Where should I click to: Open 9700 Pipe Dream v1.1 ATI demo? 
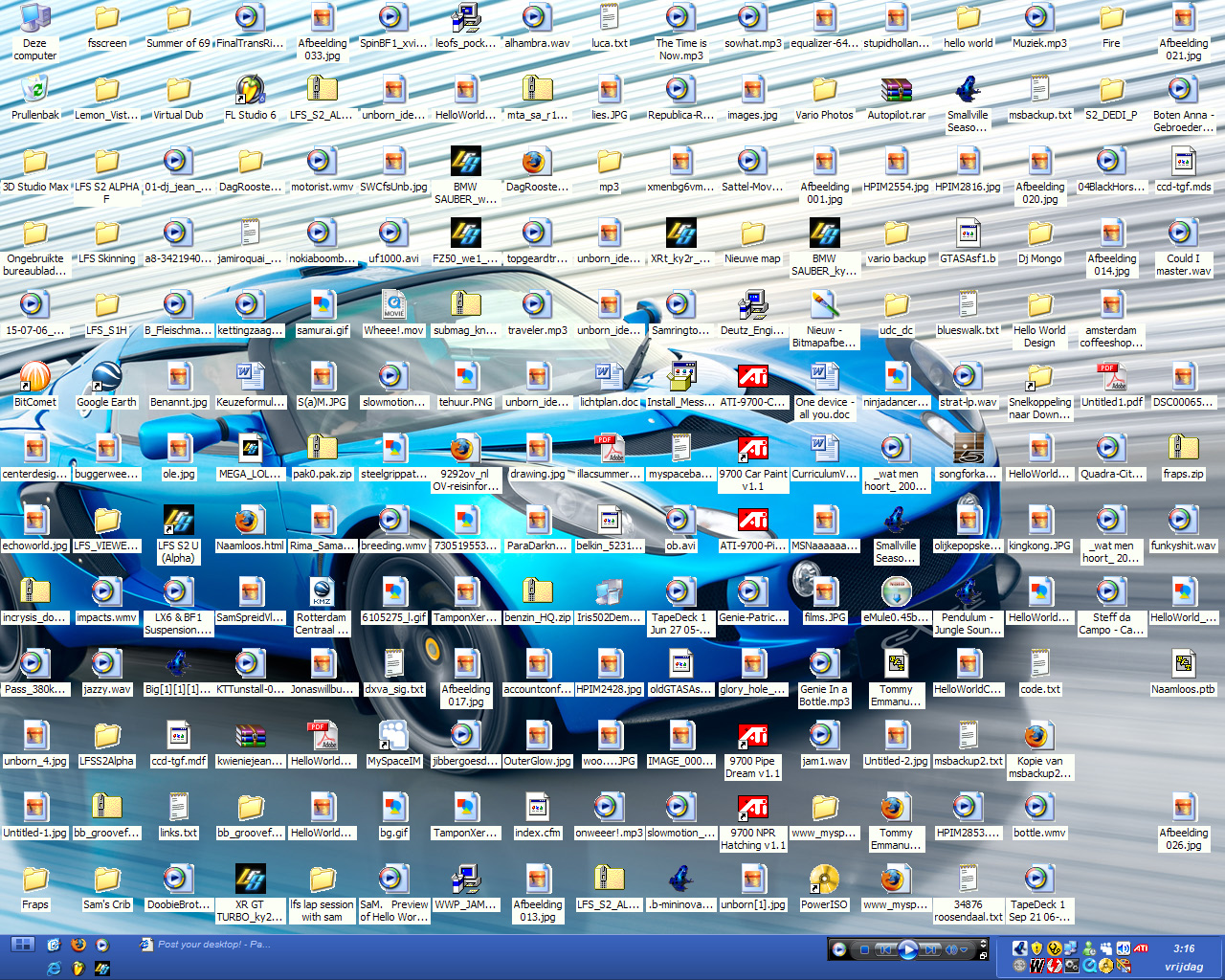point(752,750)
